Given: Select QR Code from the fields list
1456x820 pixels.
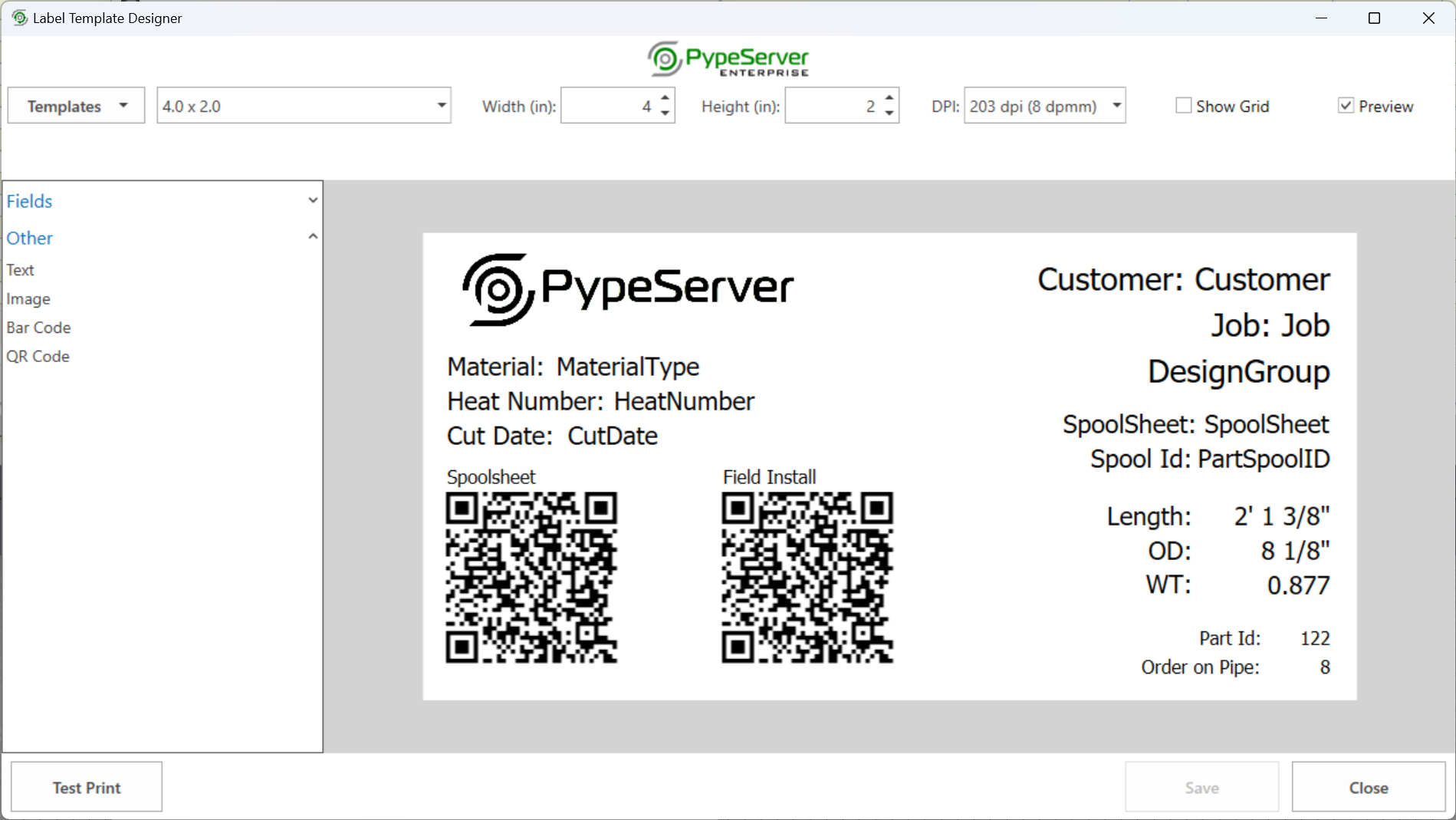Looking at the screenshot, I should [38, 356].
